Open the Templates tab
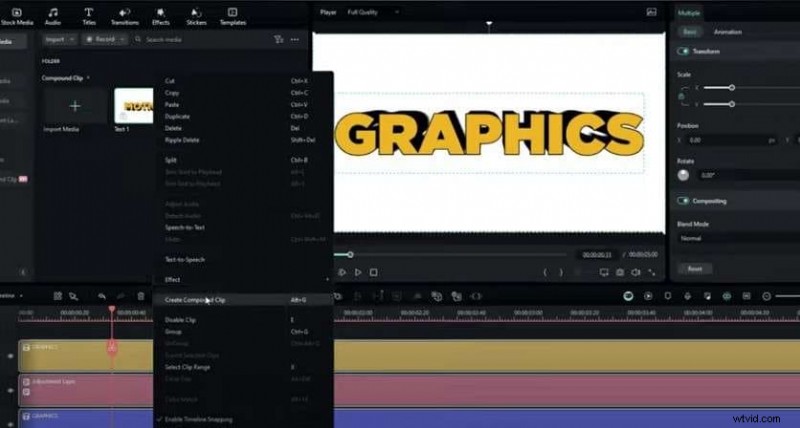 click(233, 16)
